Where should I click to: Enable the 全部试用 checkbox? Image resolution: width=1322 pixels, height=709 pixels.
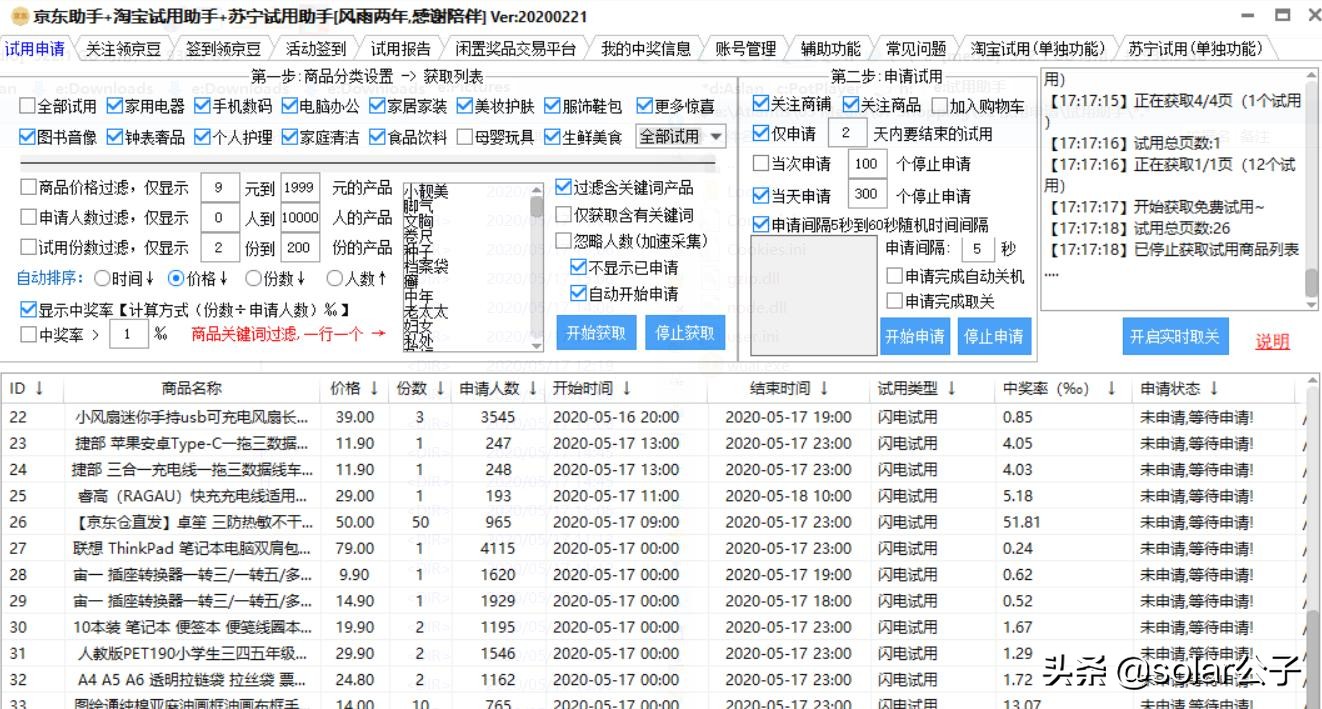[x=28, y=106]
